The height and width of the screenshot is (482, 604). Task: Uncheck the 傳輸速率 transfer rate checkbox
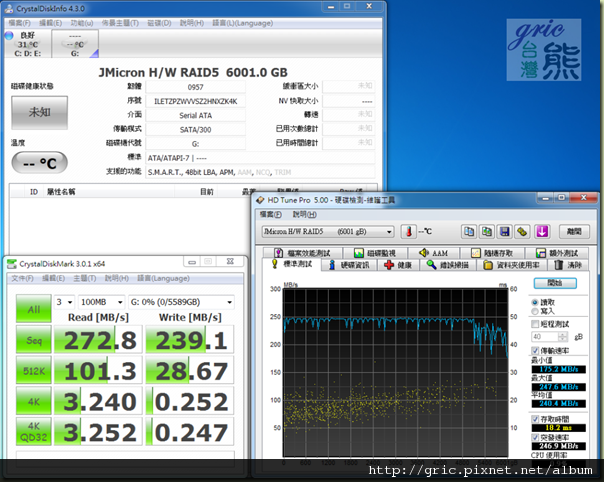click(535, 351)
